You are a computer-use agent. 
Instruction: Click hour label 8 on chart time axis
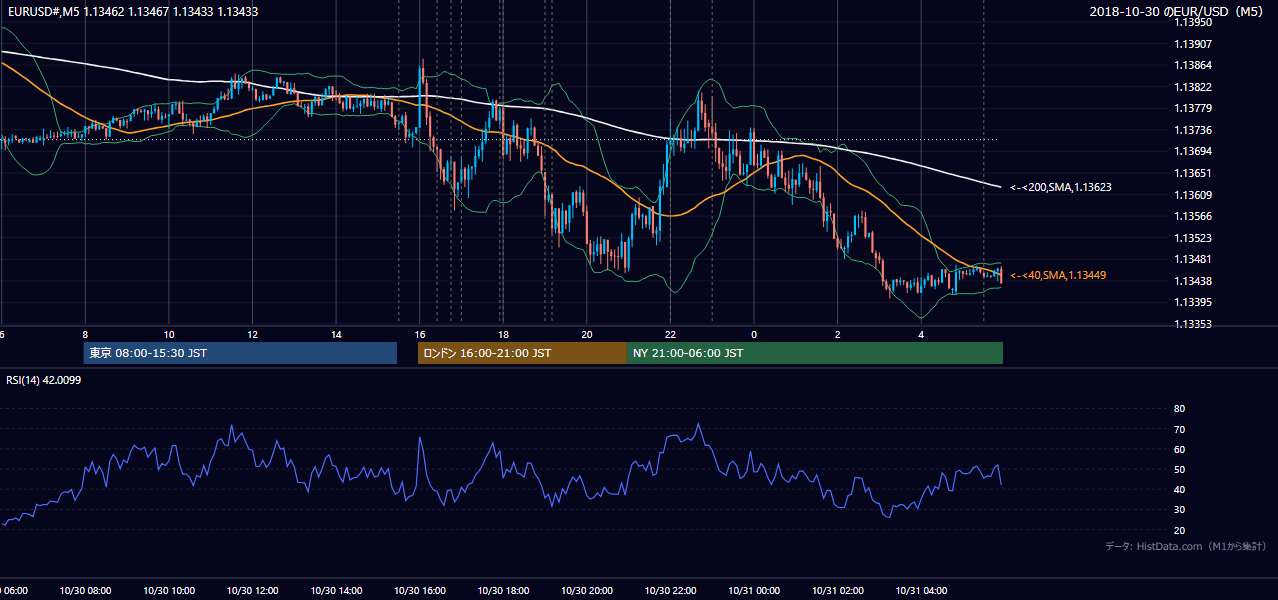click(x=85, y=335)
